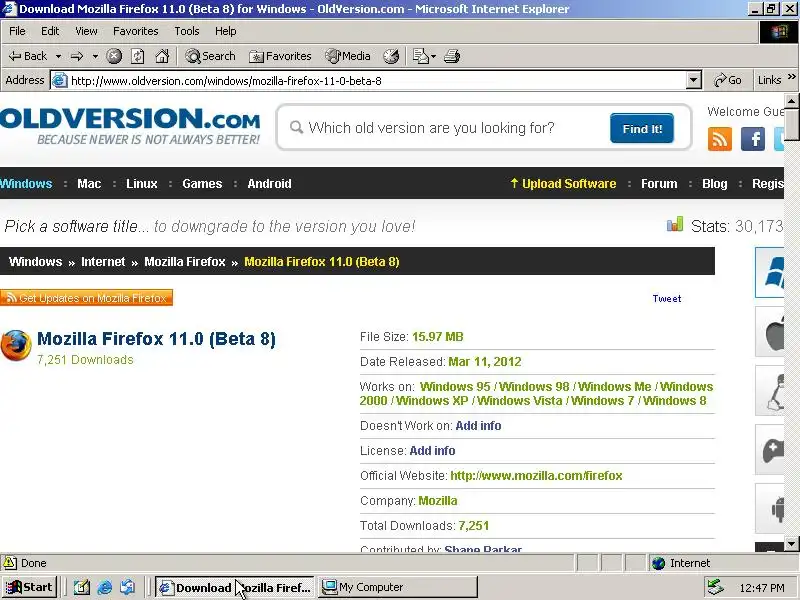This screenshot has height=600, width=800.
Task: Open the Search pane from the toolbar
Action: pyautogui.click(x=210, y=56)
